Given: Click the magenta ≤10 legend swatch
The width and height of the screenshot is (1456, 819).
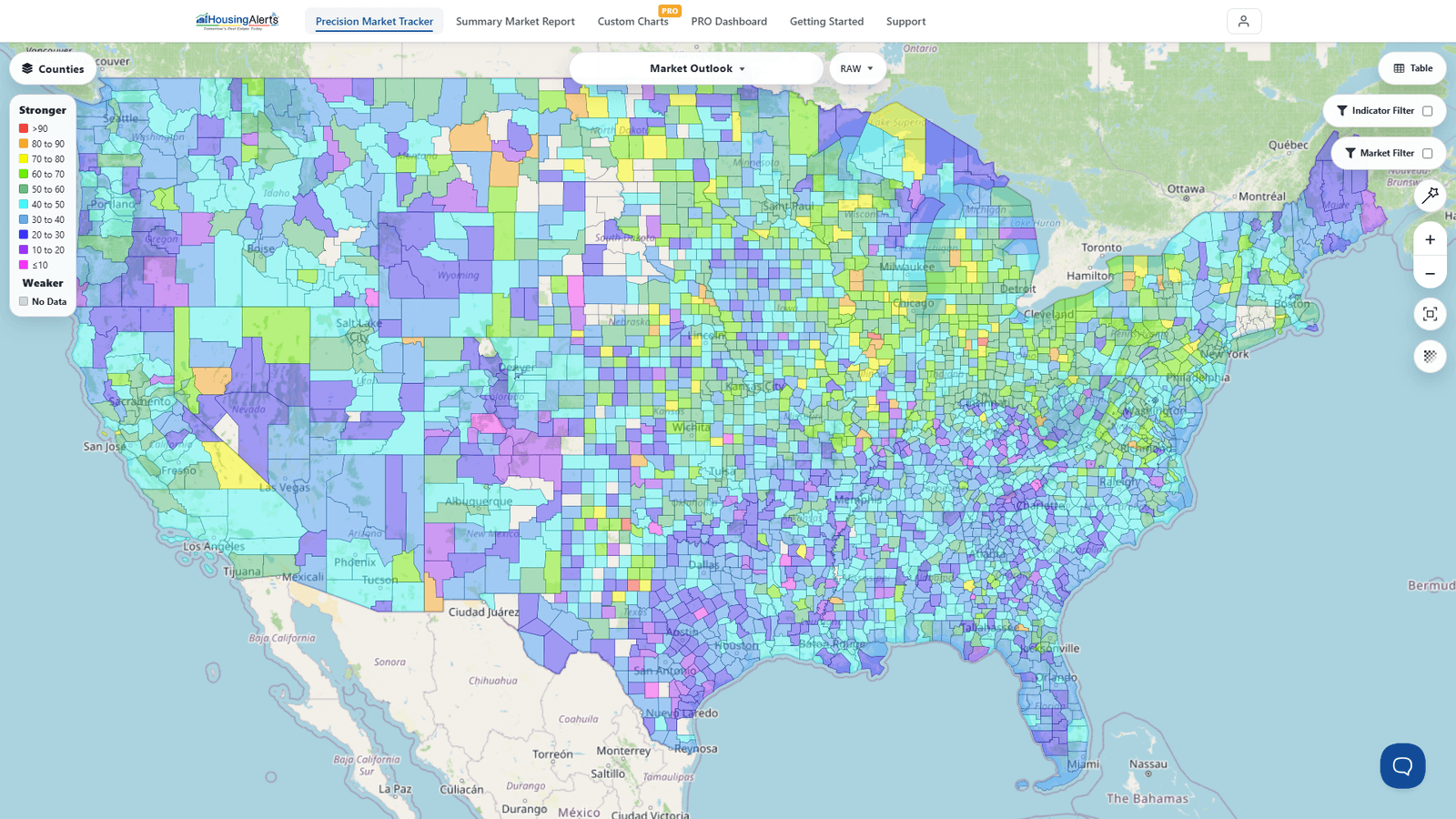Looking at the screenshot, I should 24,265.
